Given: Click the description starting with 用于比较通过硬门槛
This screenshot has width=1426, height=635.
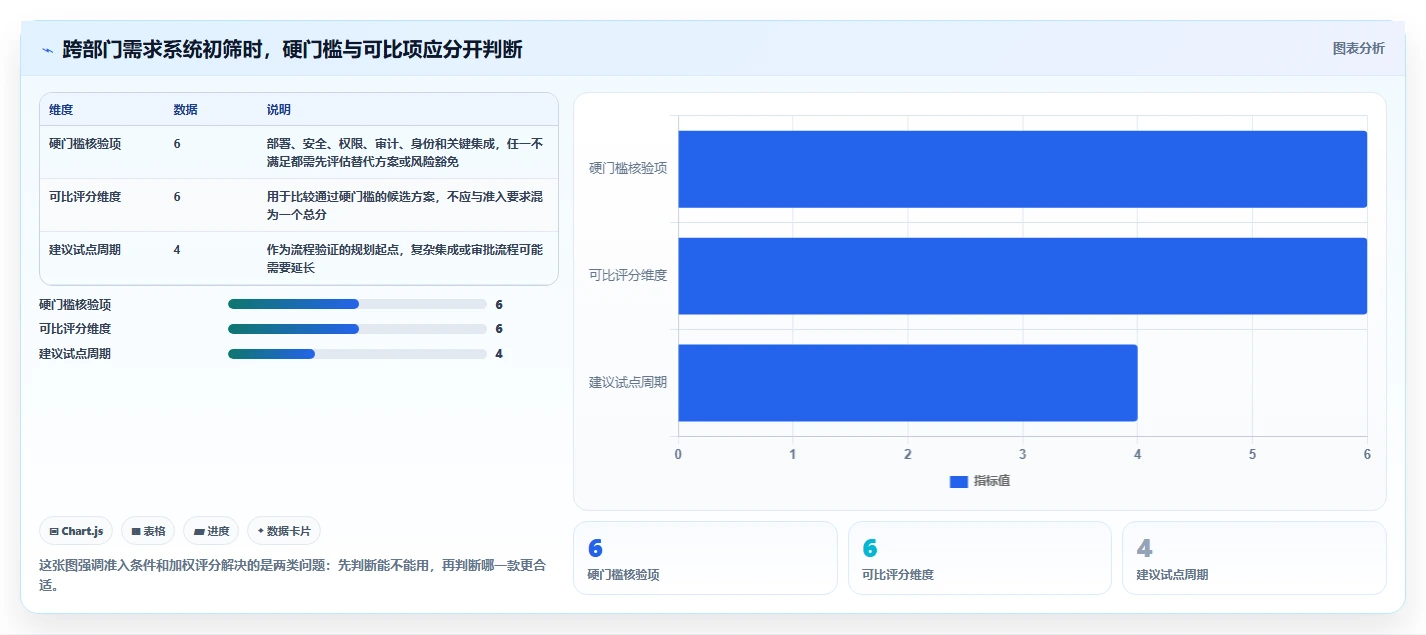Looking at the screenshot, I should (x=406, y=205).
